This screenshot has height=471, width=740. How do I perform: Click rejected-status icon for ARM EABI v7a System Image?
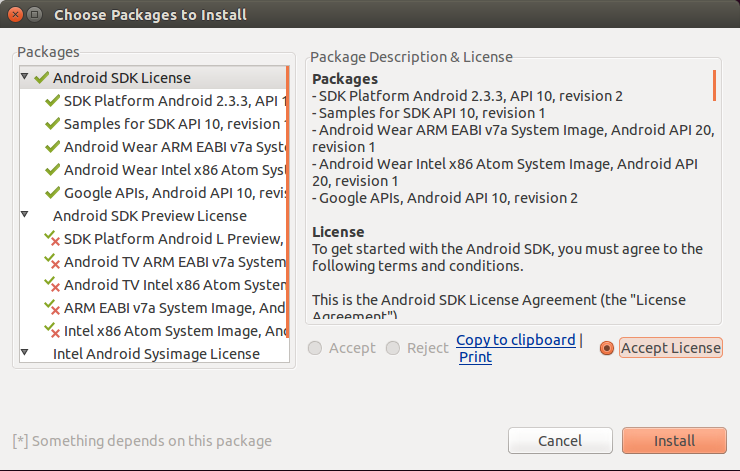(52, 307)
